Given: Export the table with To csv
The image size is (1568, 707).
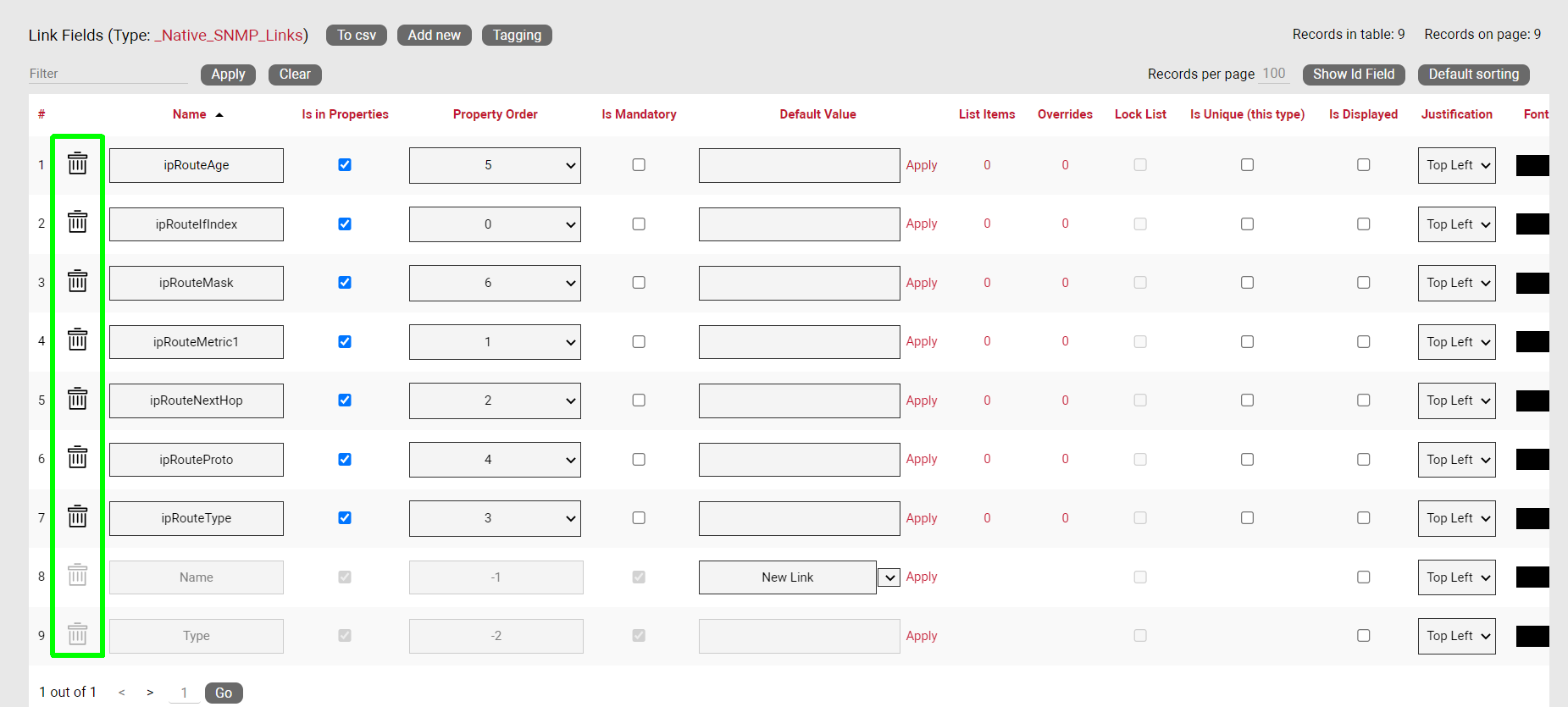Looking at the screenshot, I should coord(356,35).
